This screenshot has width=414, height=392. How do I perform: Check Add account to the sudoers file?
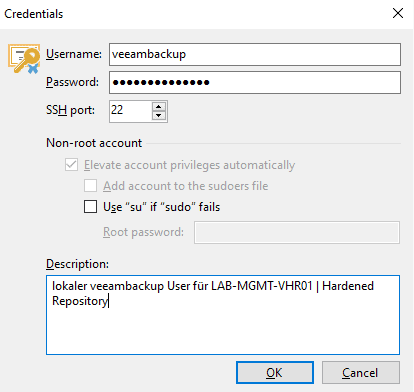pos(90,186)
